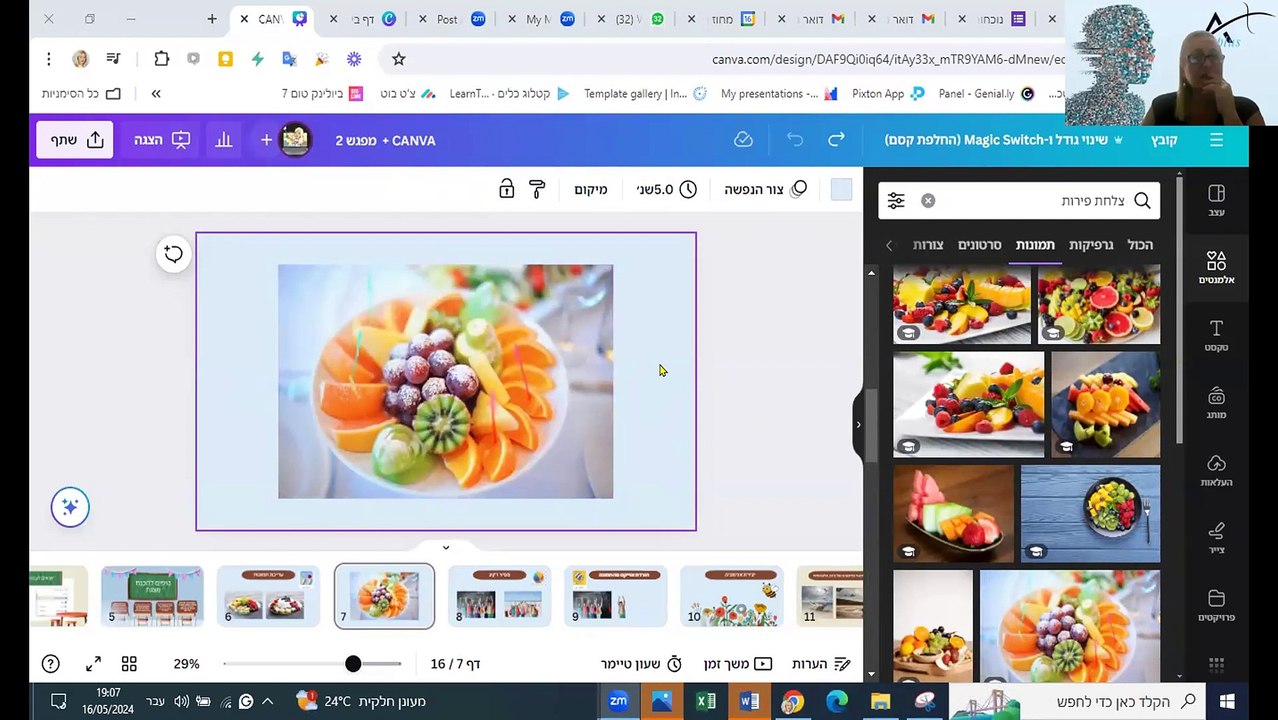Screen dimensions: 1278x720
Task: Open Excel from Windows taskbar
Action: point(706,701)
